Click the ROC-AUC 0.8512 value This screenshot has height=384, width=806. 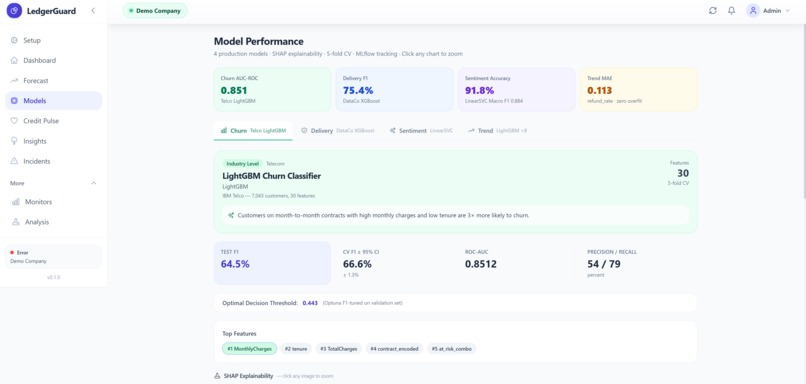tap(481, 264)
